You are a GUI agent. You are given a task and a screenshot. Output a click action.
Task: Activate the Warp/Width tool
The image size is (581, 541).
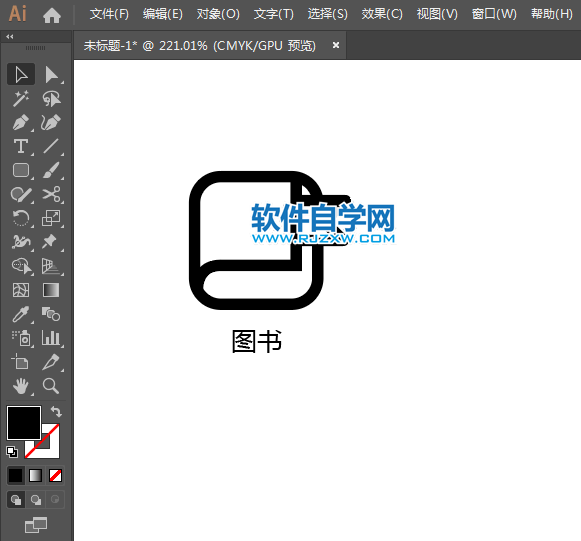pyautogui.click(x=21, y=242)
